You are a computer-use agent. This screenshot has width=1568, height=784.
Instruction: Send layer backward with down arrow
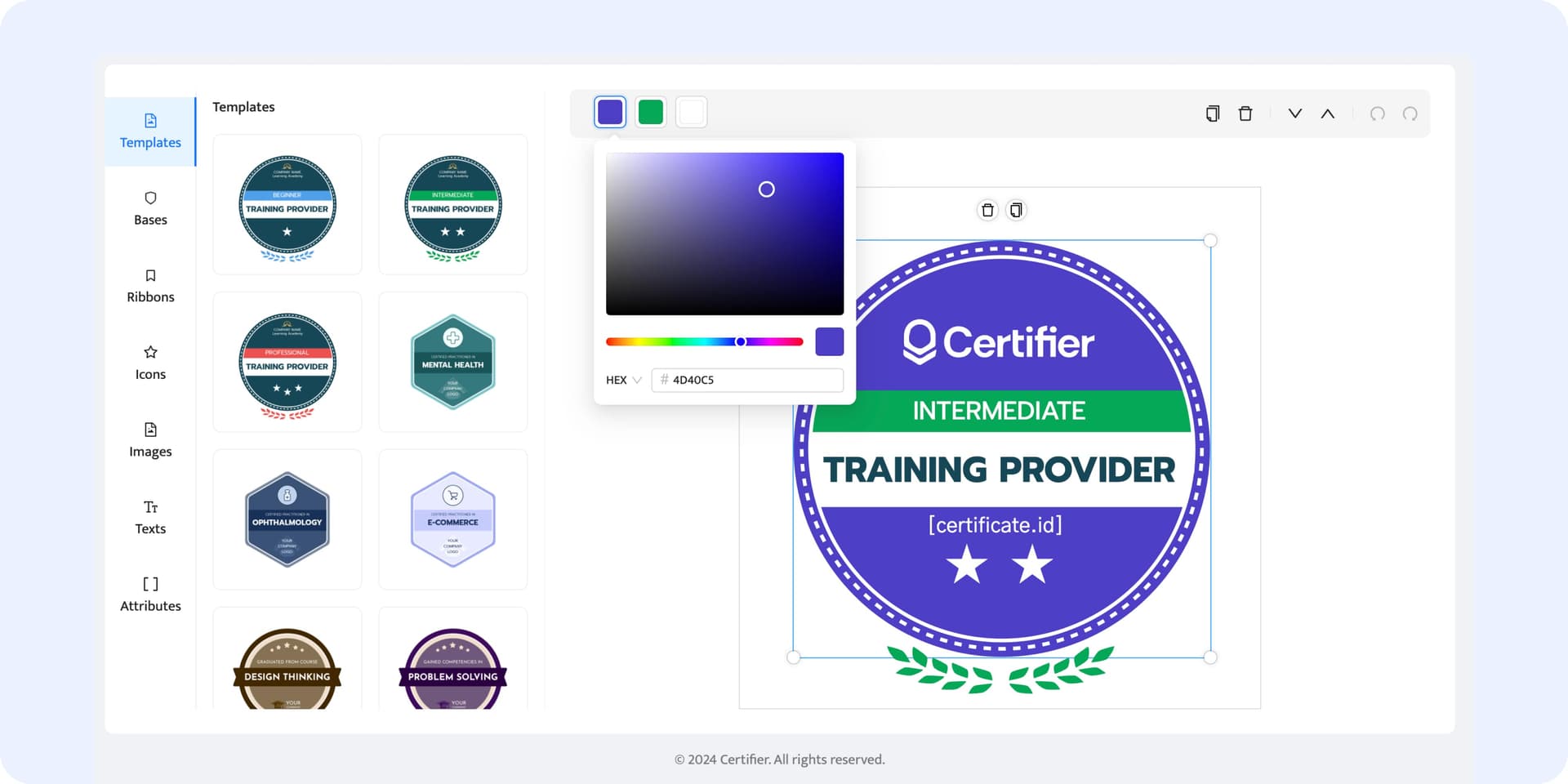(x=1294, y=114)
